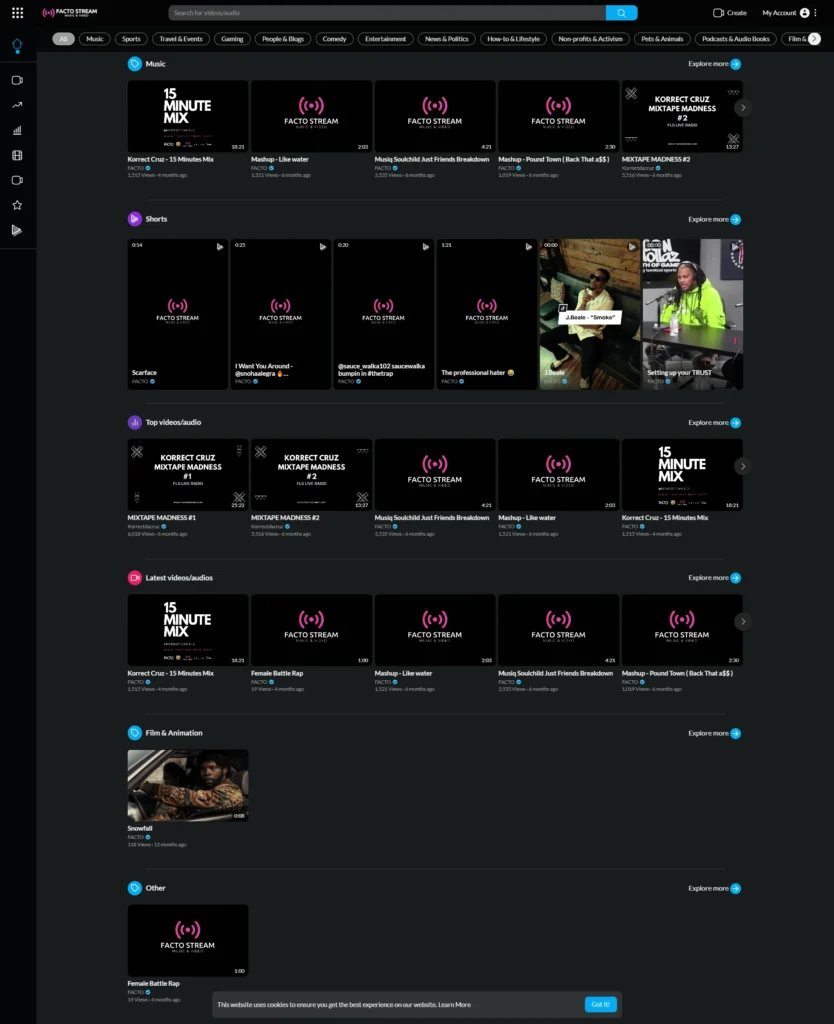The width and height of the screenshot is (834, 1024).
Task: Open the Learn More cookie link
Action: 455,1004
